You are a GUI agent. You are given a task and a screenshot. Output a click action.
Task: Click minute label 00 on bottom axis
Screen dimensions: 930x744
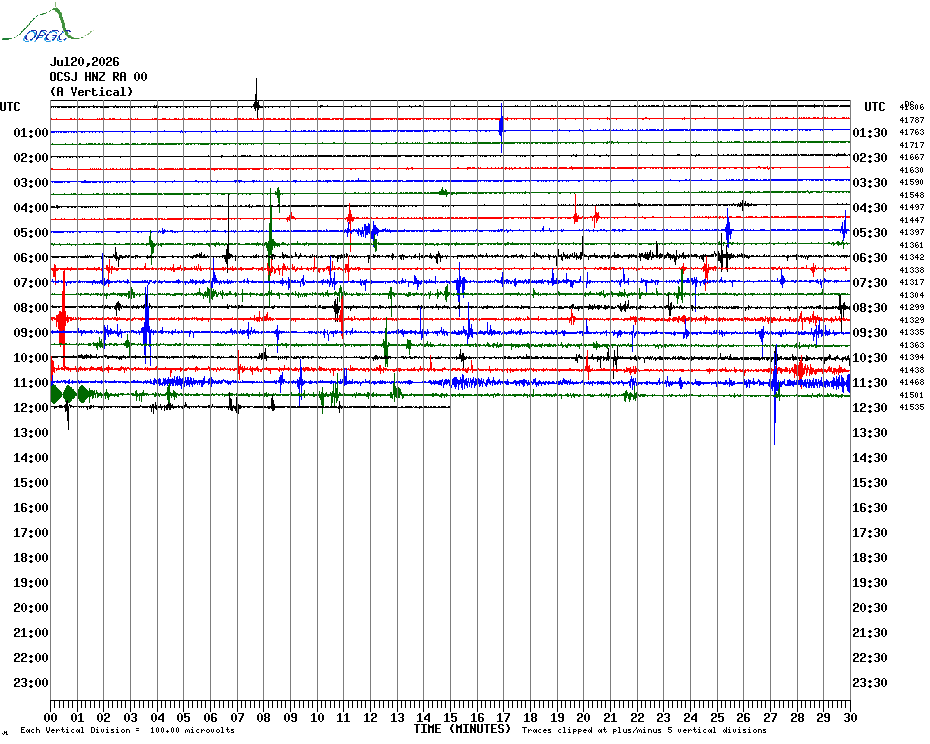click(51, 718)
